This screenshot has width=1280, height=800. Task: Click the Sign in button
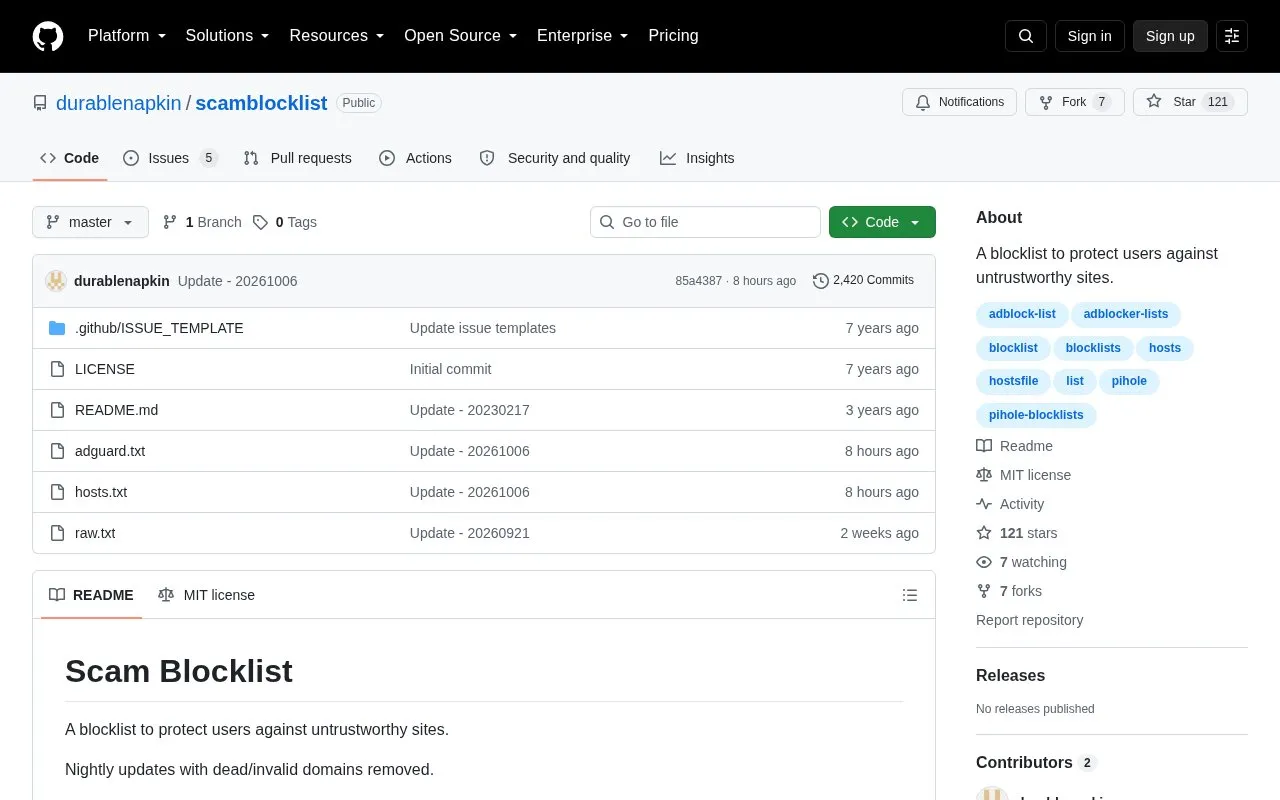tap(1089, 36)
